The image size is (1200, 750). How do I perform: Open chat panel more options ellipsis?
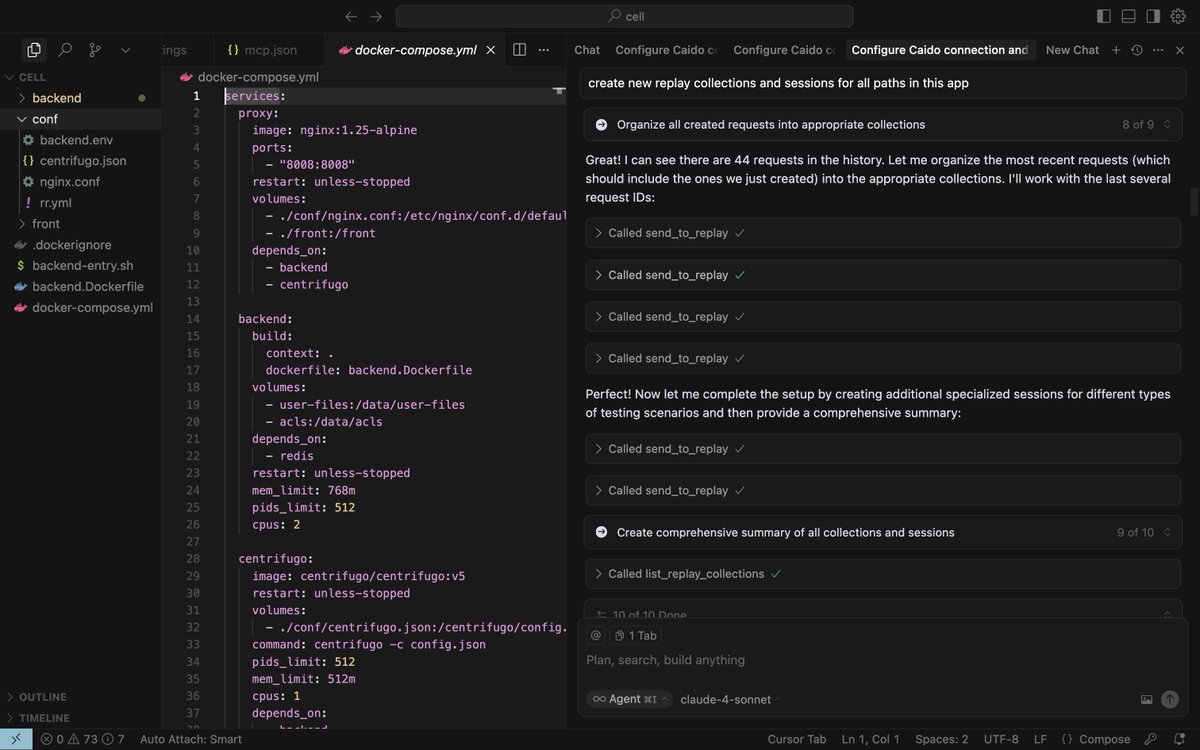[x=1157, y=50]
